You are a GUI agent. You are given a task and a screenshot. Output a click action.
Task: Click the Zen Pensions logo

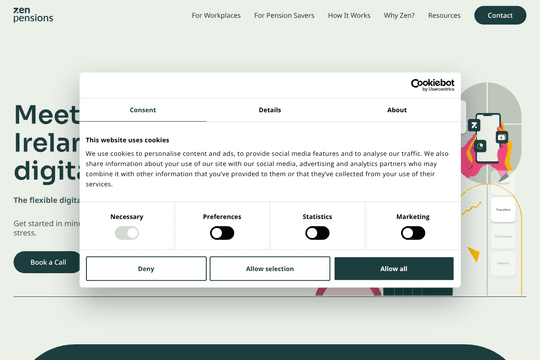pos(33,15)
